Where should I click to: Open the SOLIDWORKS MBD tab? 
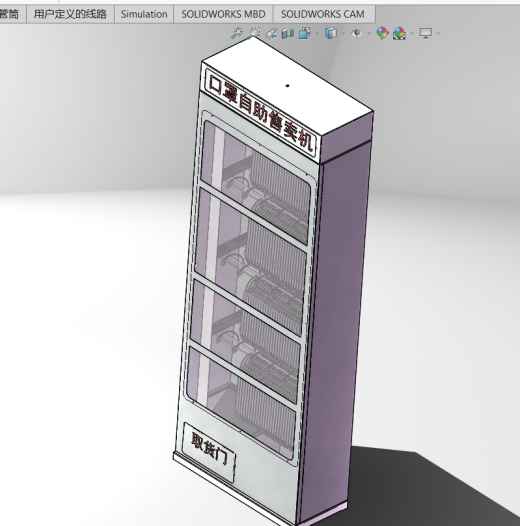[x=223, y=14]
